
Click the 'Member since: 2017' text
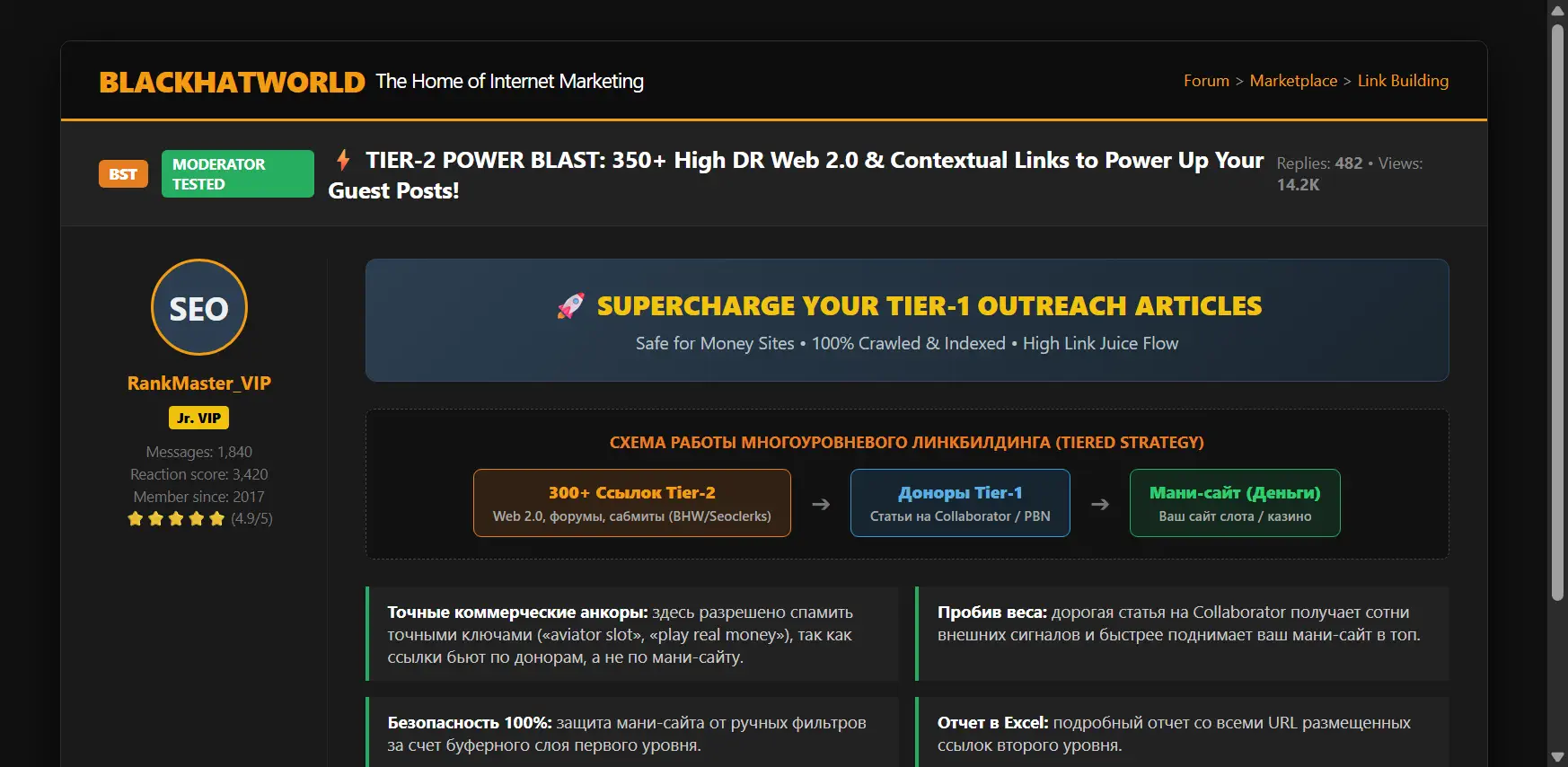coord(199,497)
